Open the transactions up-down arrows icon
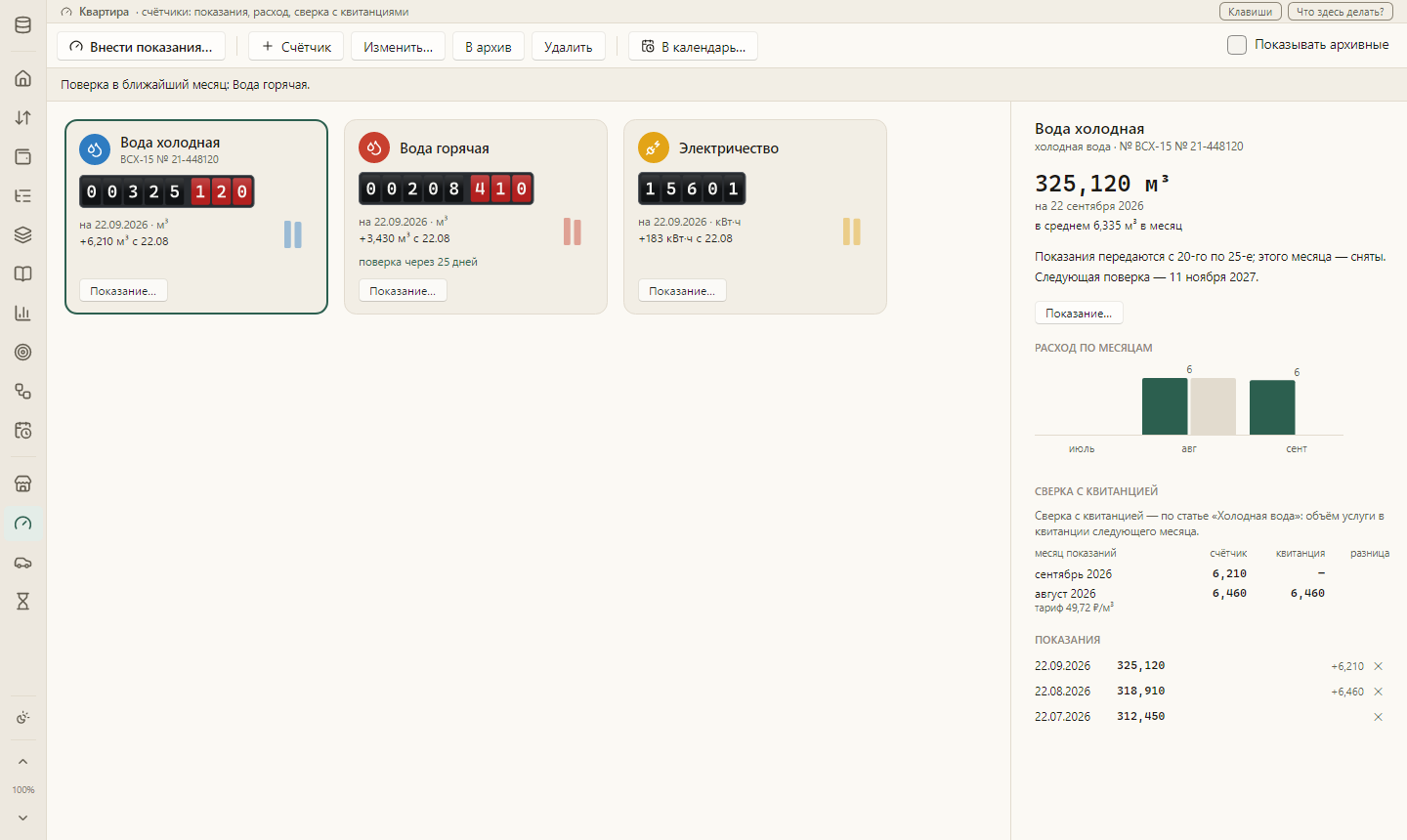 [x=23, y=117]
